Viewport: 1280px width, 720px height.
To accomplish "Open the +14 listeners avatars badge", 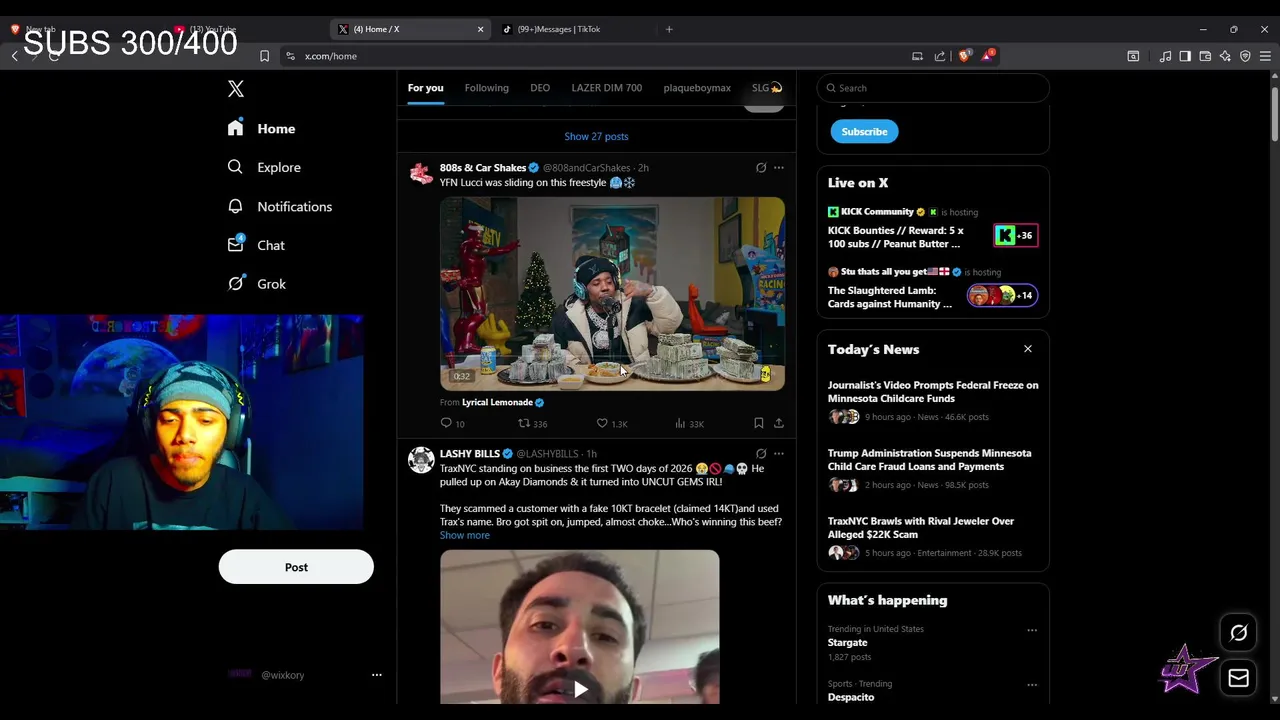I will click(x=1002, y=295).
